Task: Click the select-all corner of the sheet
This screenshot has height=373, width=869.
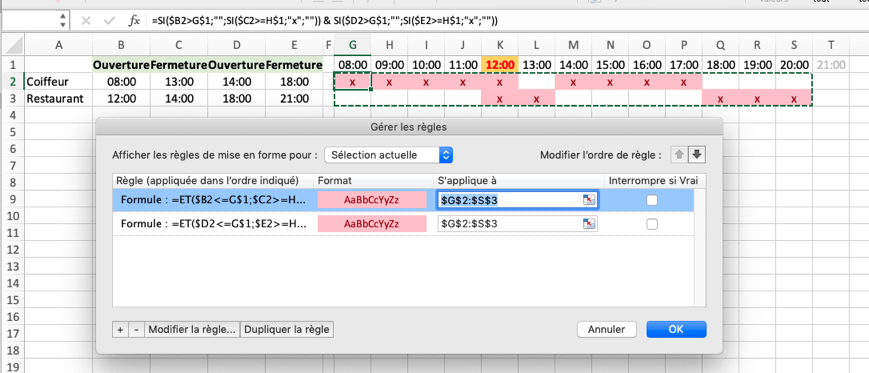Action: coord(13,44)
